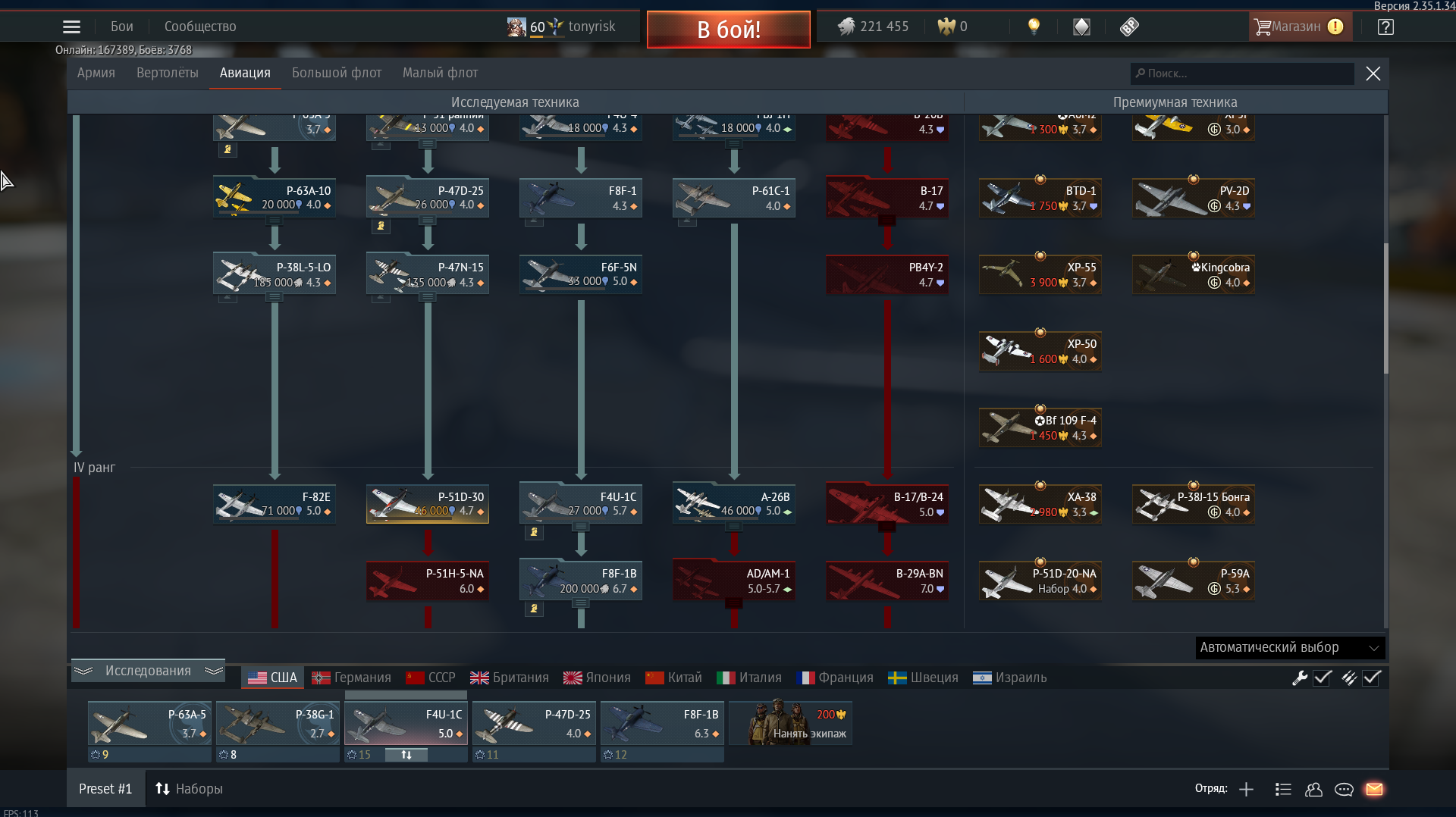Add squad member with plus icon
The height and width of the screenshot is (817, 1456).
click(x=1246, y=790)
